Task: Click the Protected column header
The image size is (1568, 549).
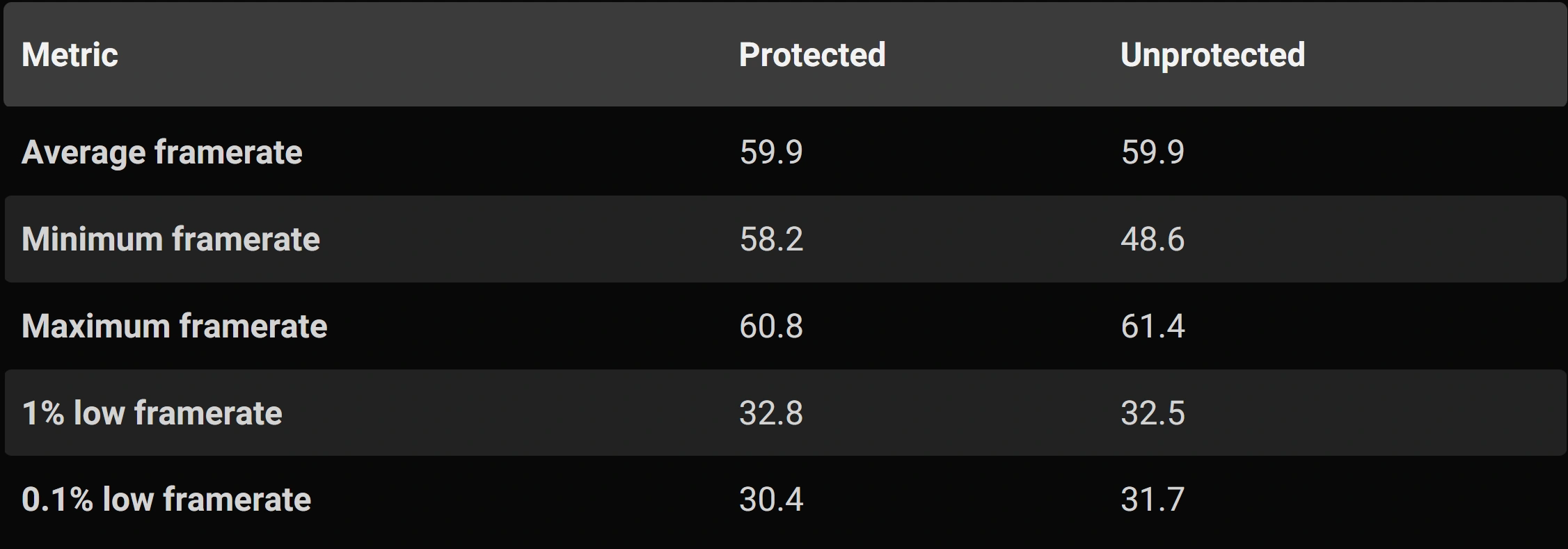Action: pyautogui.click(x=811, y=55)
